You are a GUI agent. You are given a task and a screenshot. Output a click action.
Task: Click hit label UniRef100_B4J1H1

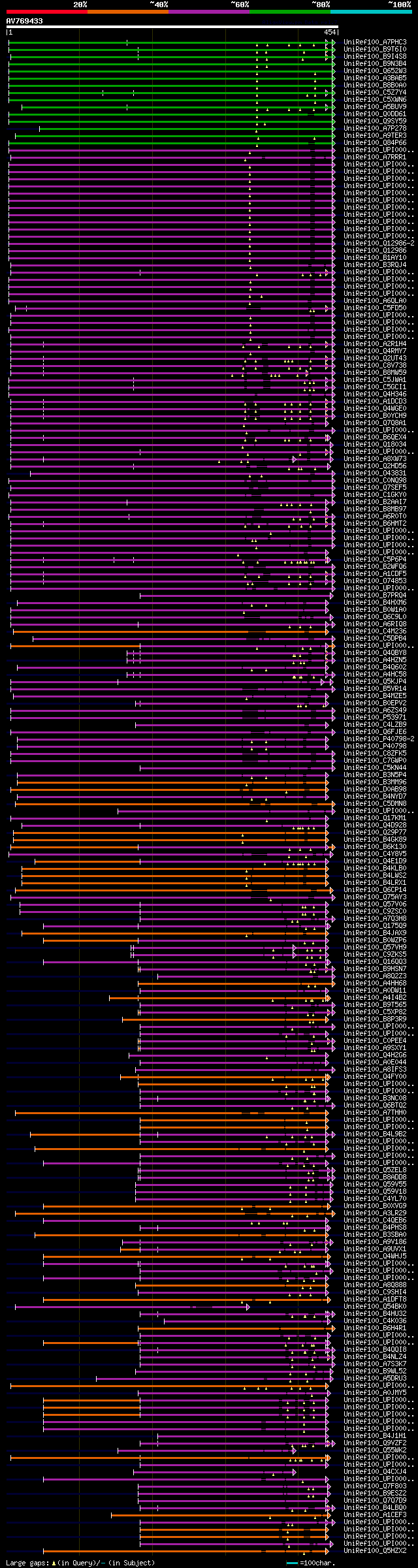(x=375, y=1435)
